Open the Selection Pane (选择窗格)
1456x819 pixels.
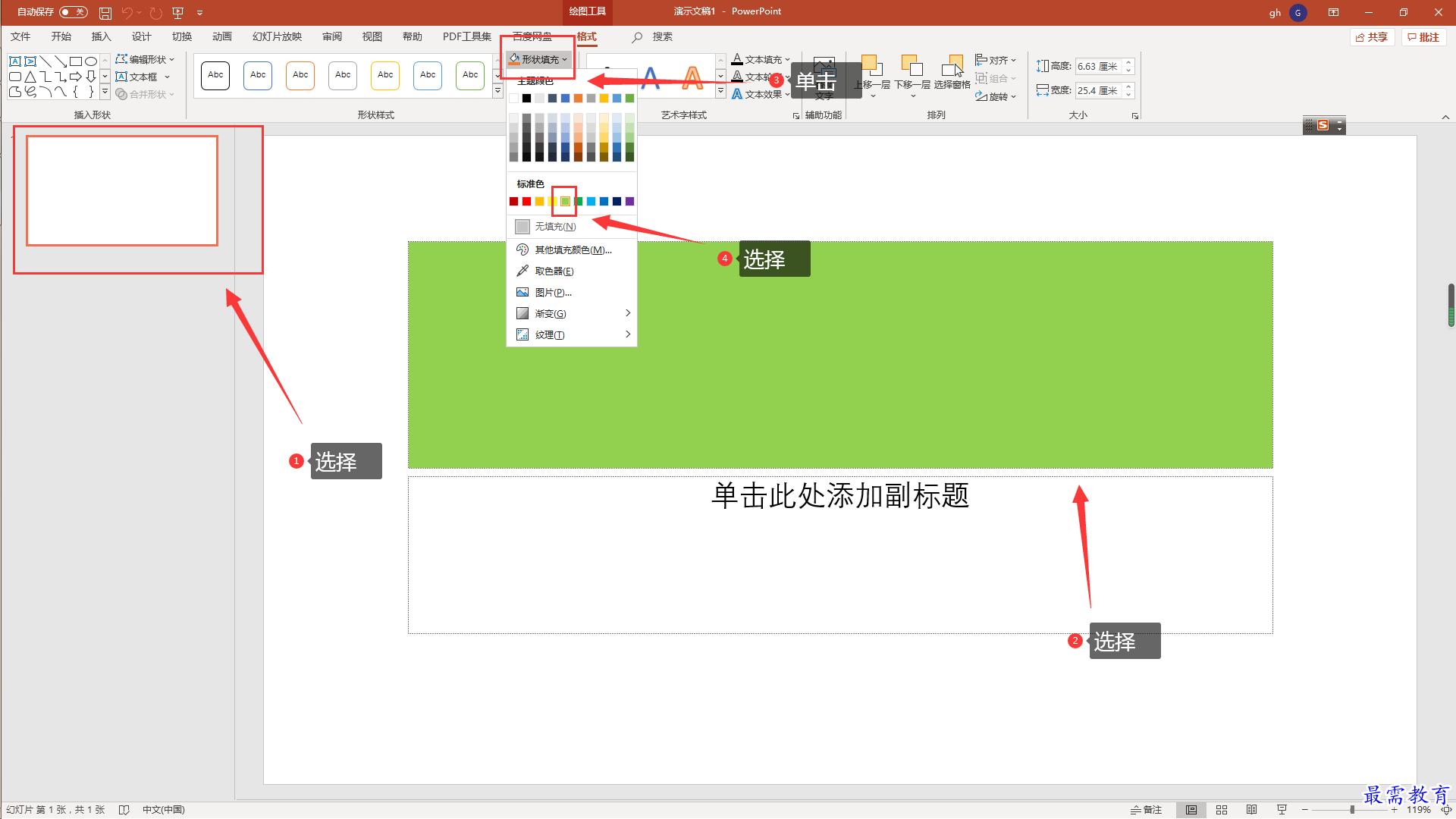point(952,74)
